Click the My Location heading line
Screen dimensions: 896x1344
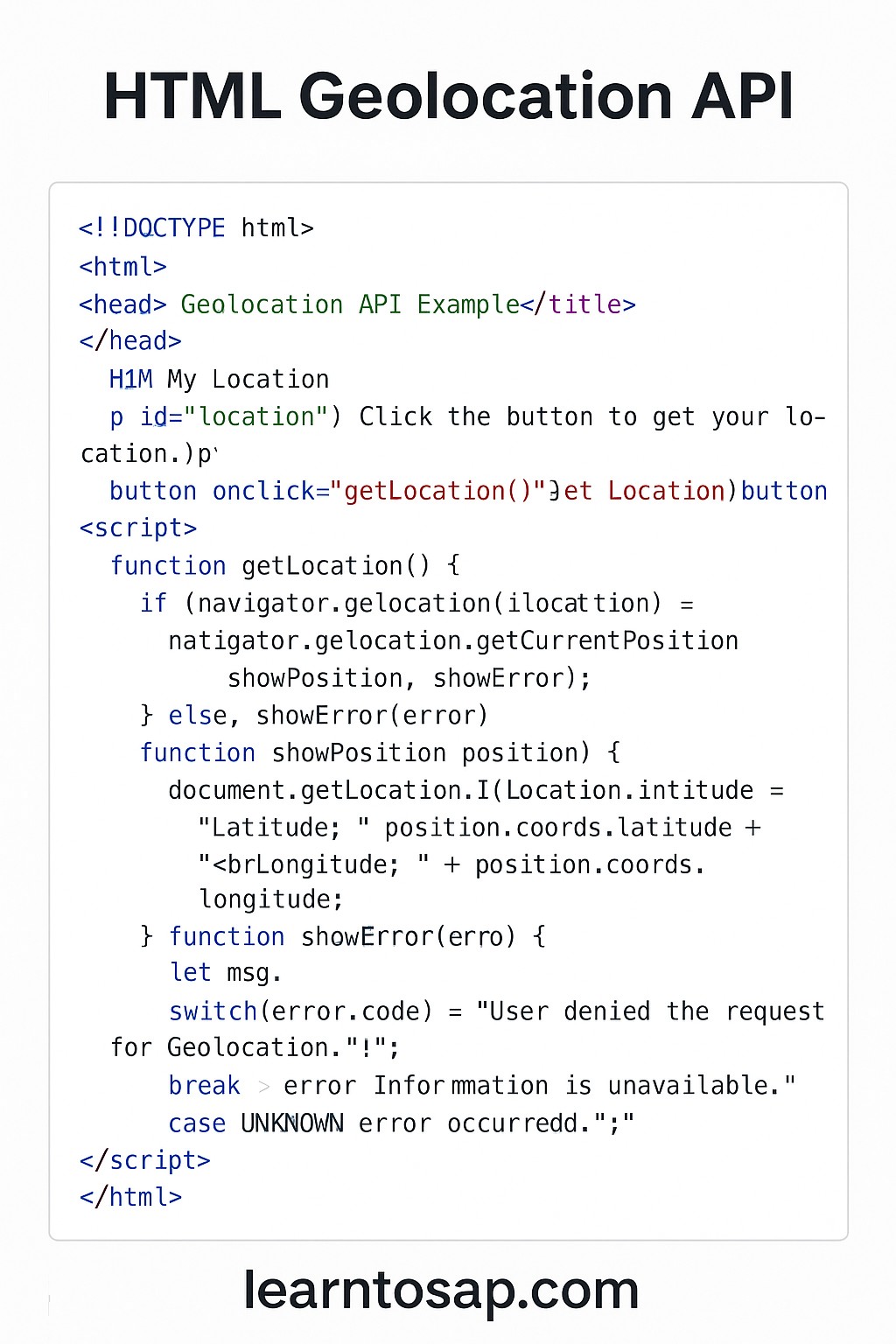pyautogui.click(x=219, y=380)
